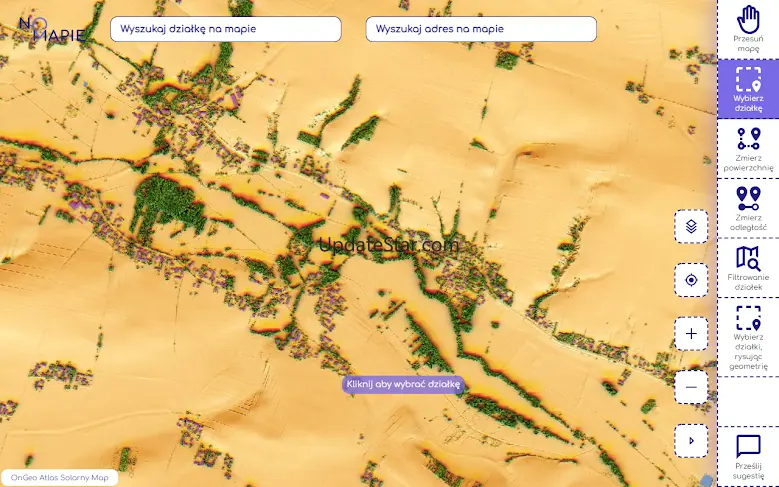Open the OnGeo Atlas Solarny Map label
The width and height of the screenshot is (779, 487).
[60, 478]
